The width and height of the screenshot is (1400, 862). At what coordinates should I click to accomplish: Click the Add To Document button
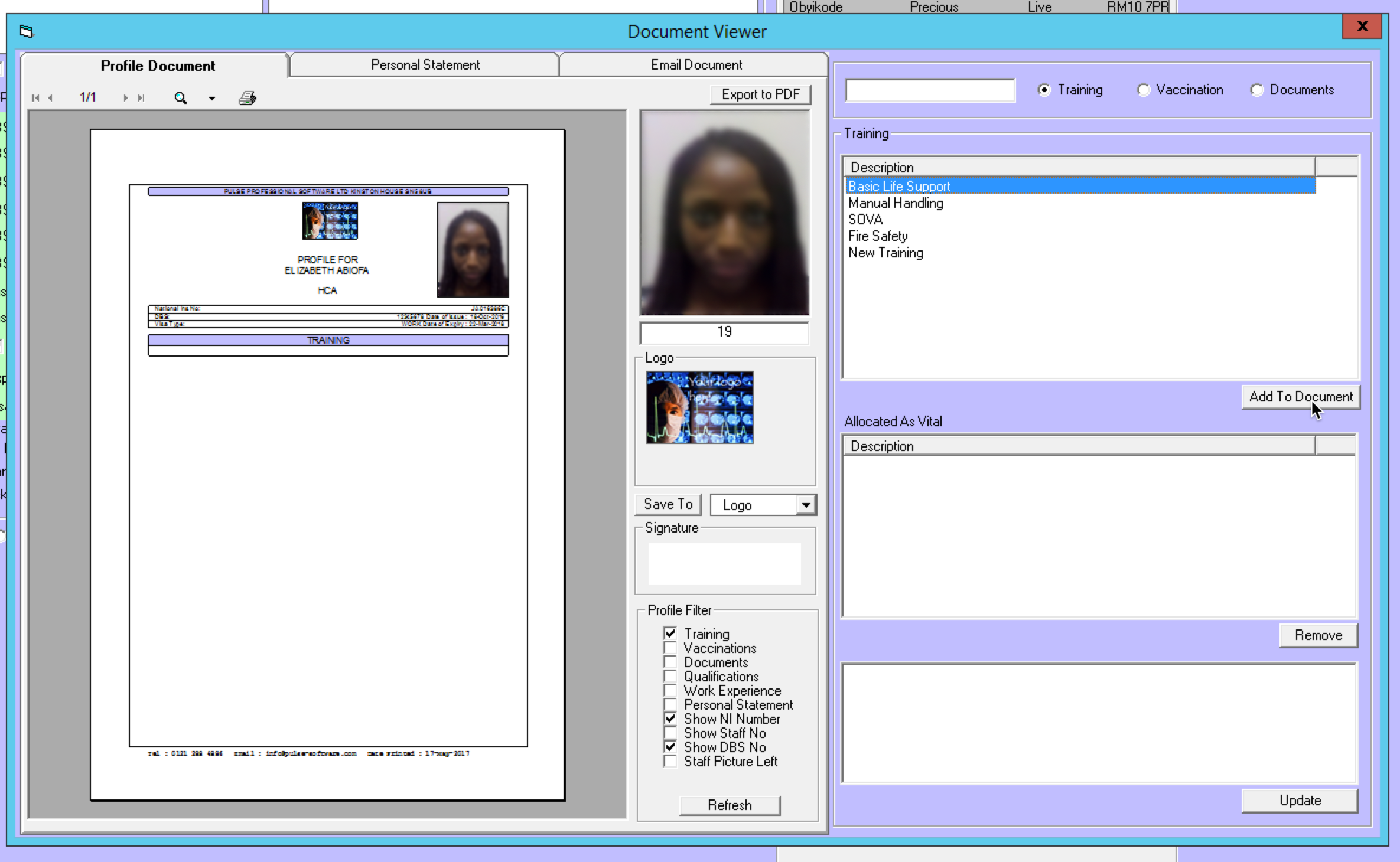pos(1300,397)
